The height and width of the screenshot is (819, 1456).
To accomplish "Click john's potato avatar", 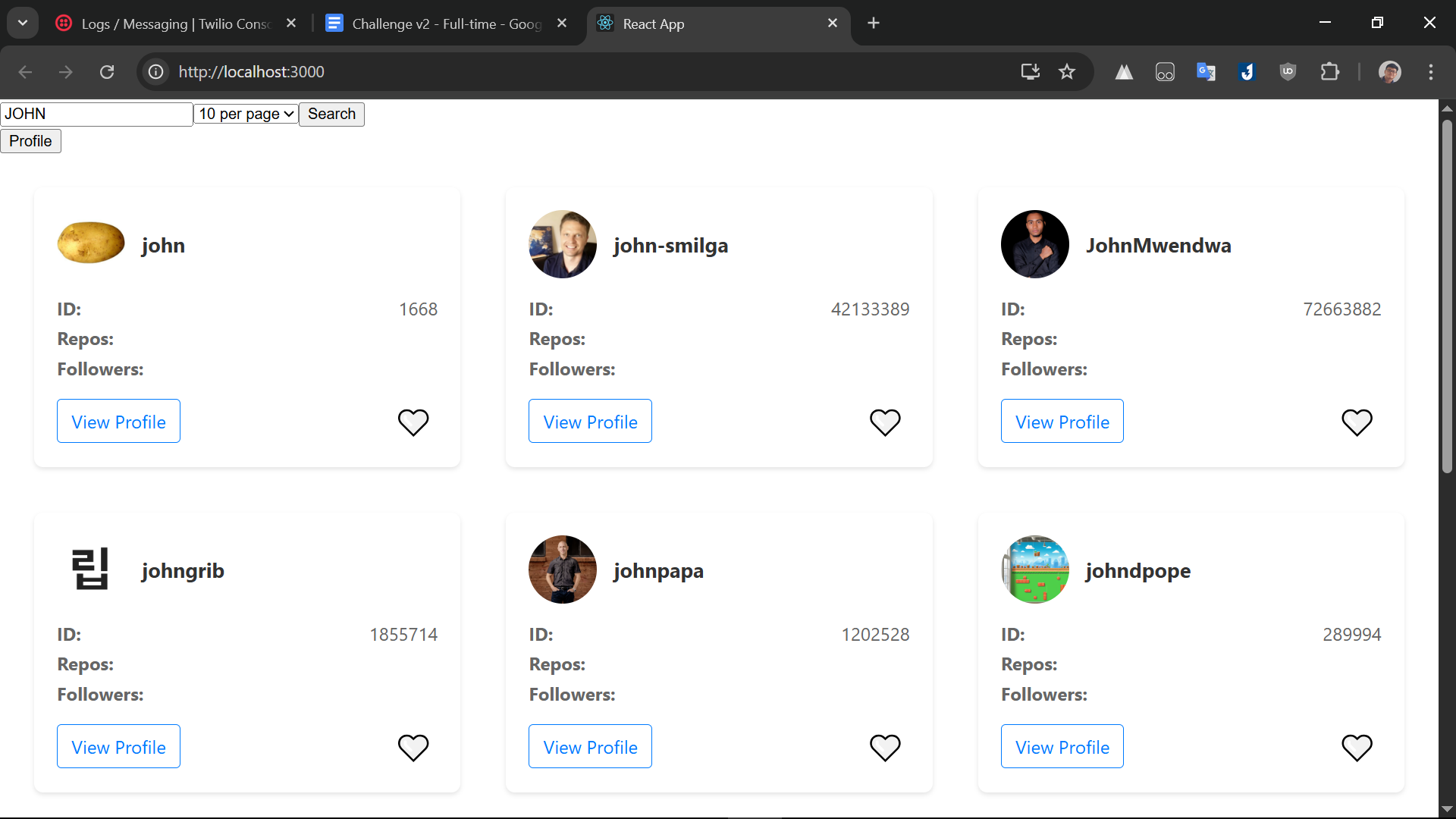I will pyautogui.click(x=91, y=243).
